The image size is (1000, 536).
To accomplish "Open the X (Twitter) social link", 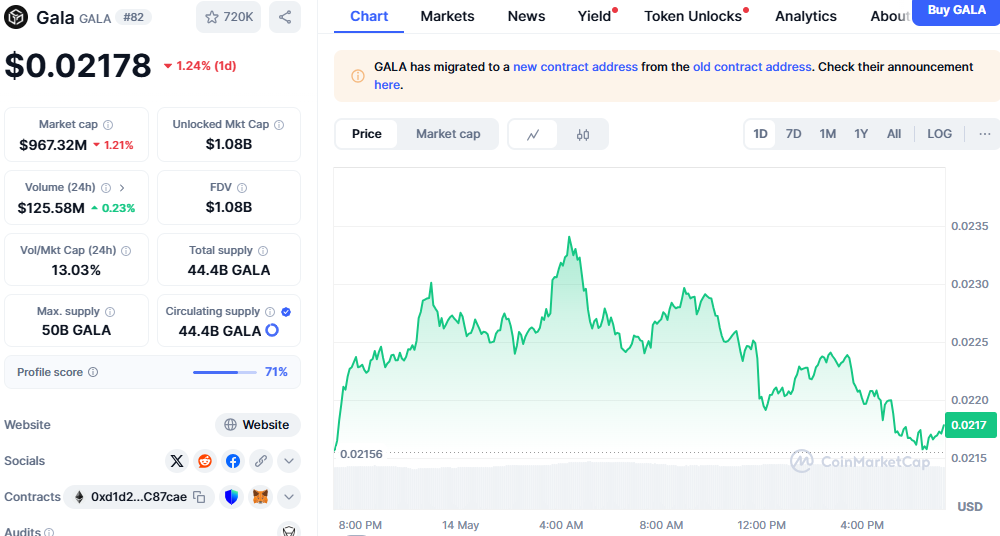I will 177,461.
